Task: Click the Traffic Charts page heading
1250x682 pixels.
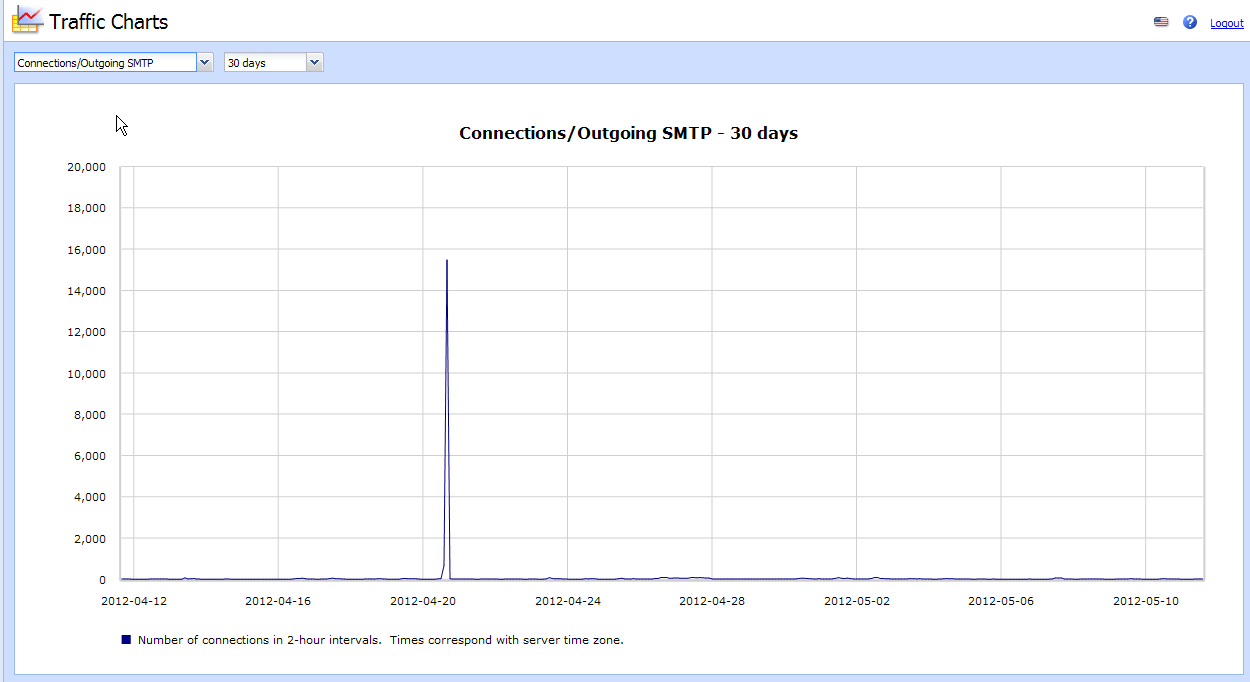Action: coord(109,22)
